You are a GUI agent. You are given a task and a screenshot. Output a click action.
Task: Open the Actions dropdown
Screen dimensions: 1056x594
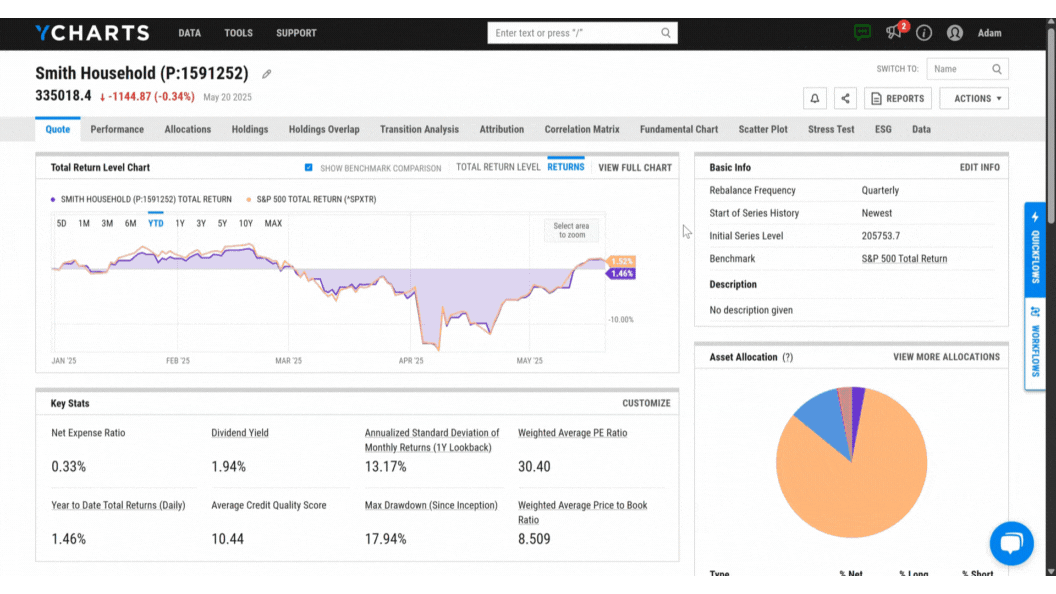974,98
